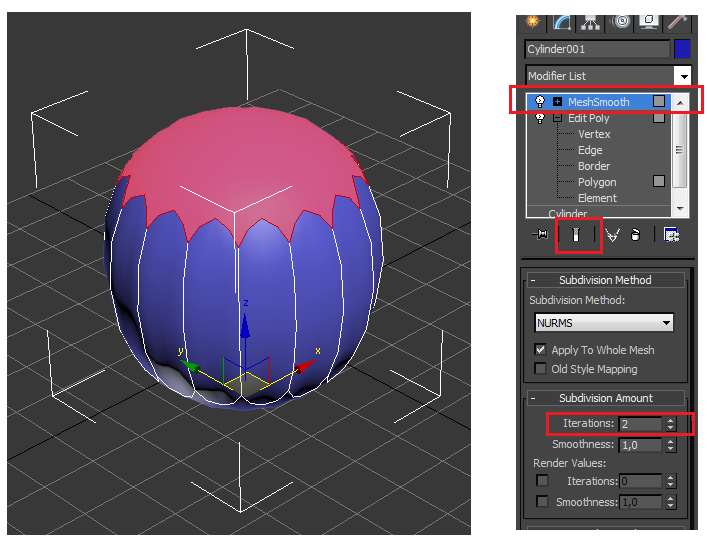The width and height of the screenshot is (707, 544).
Task: Remove modifier from stack icon
Action: [x=635, y=235]
